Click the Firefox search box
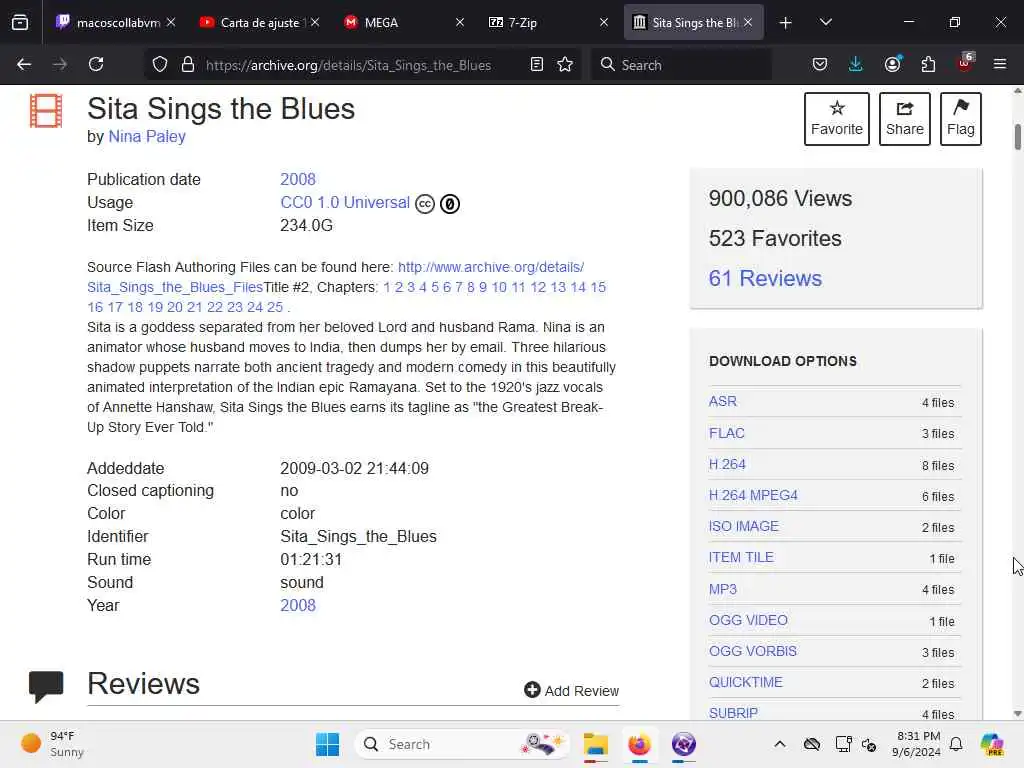Screen dimensions: 1024x768 pyautogui.click(x=681, y=65)
